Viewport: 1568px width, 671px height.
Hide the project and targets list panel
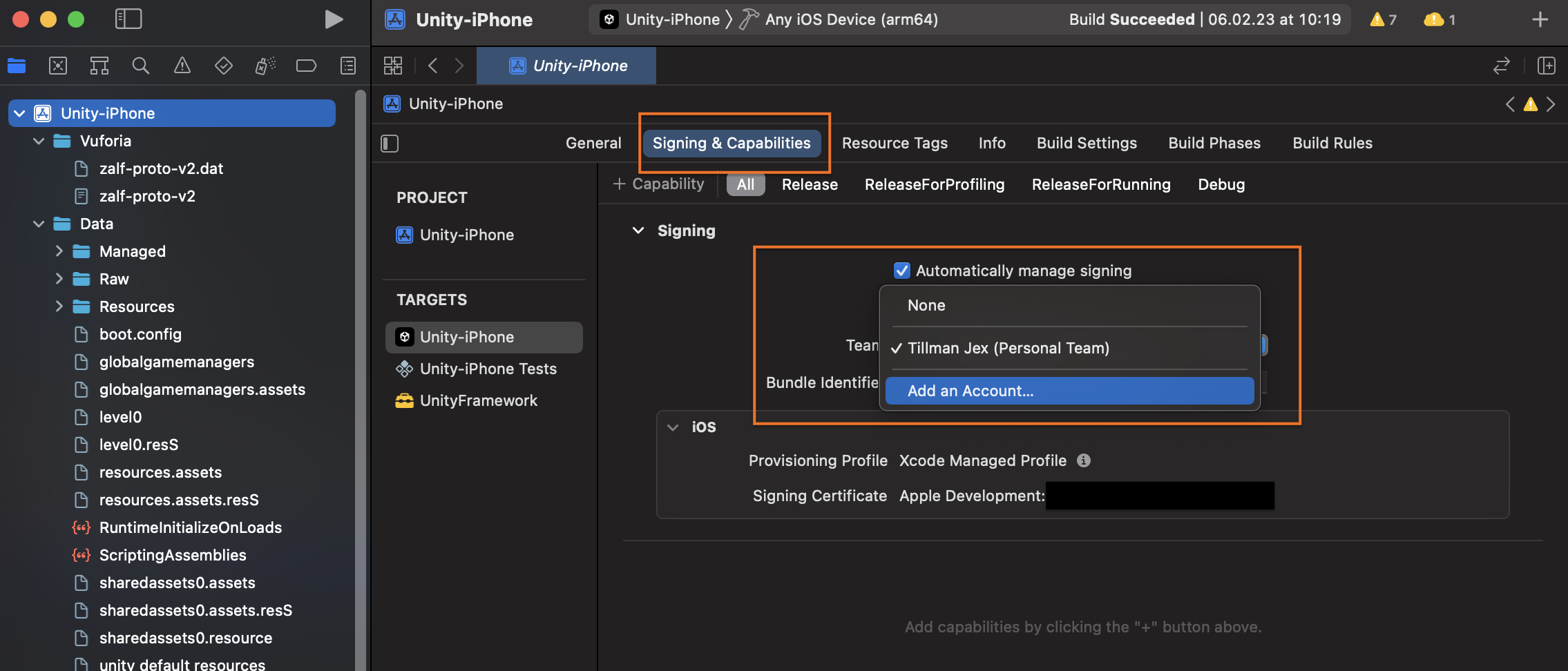pos(390,144)
